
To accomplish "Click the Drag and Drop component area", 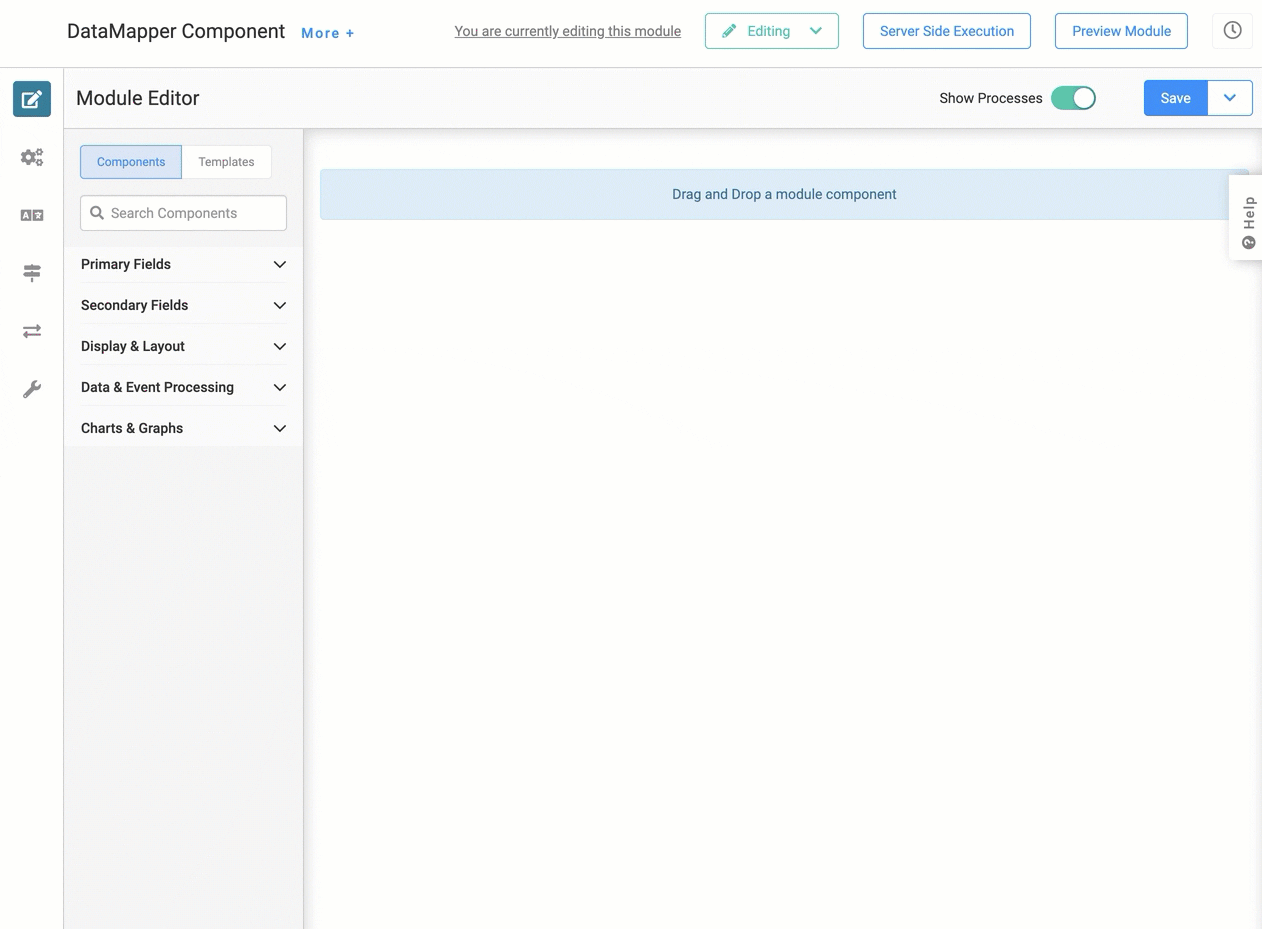I will [x=784, y=194].
